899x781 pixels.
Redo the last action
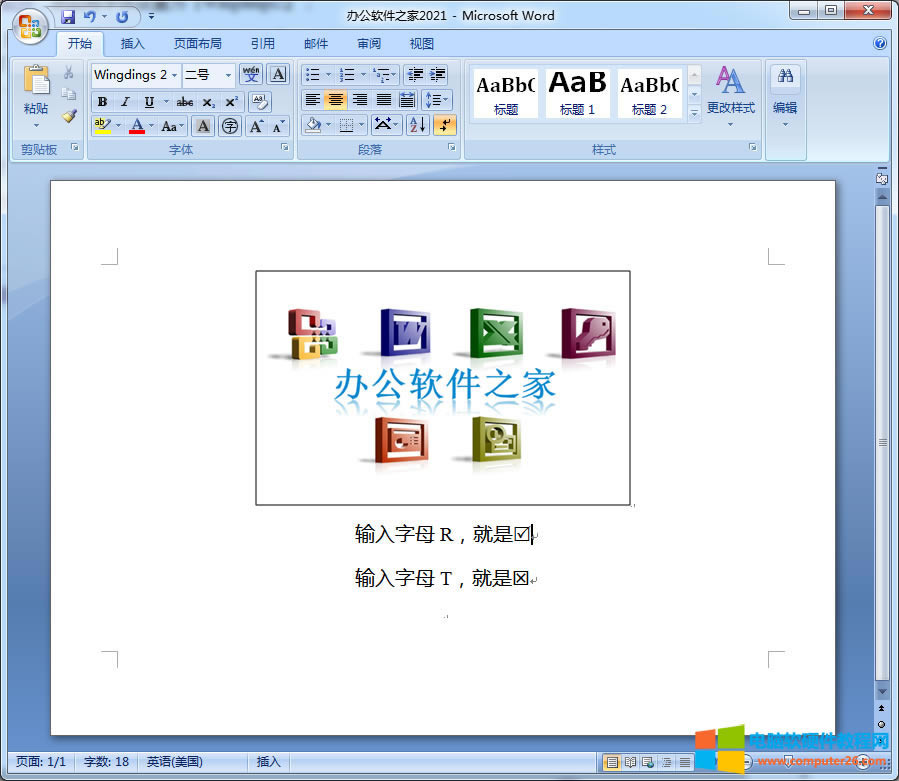122,17
